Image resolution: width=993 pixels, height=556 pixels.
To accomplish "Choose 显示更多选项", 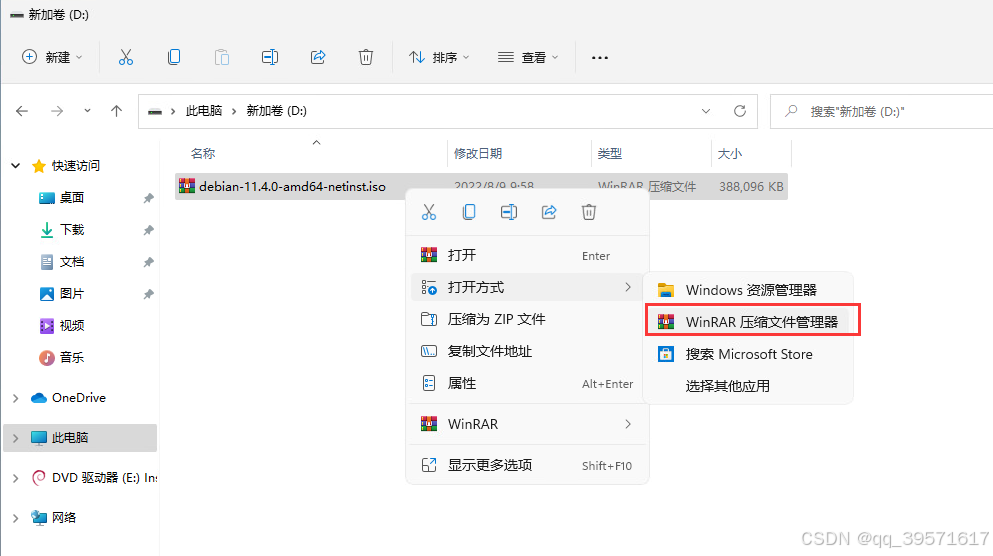I will pos(527,465).
